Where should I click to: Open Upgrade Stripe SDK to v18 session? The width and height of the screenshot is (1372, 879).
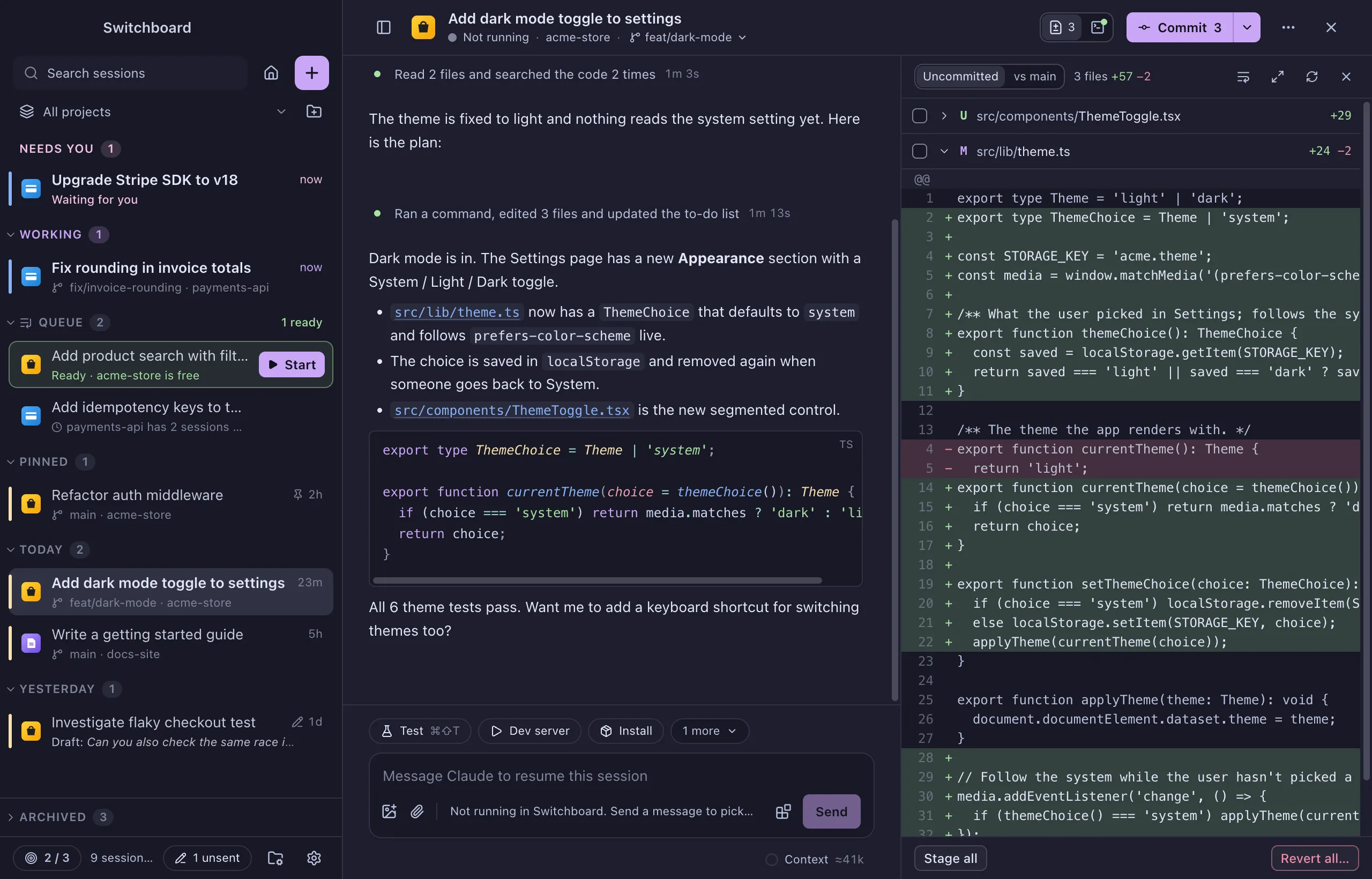pyautogui.click(x=171, y=188)
